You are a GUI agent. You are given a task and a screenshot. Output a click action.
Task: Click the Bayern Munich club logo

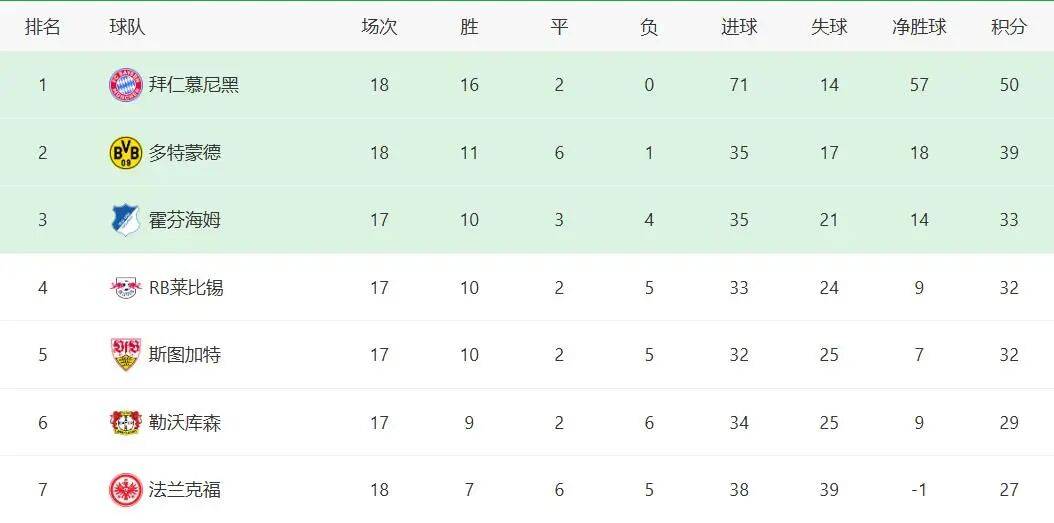(x=126, y=85)
